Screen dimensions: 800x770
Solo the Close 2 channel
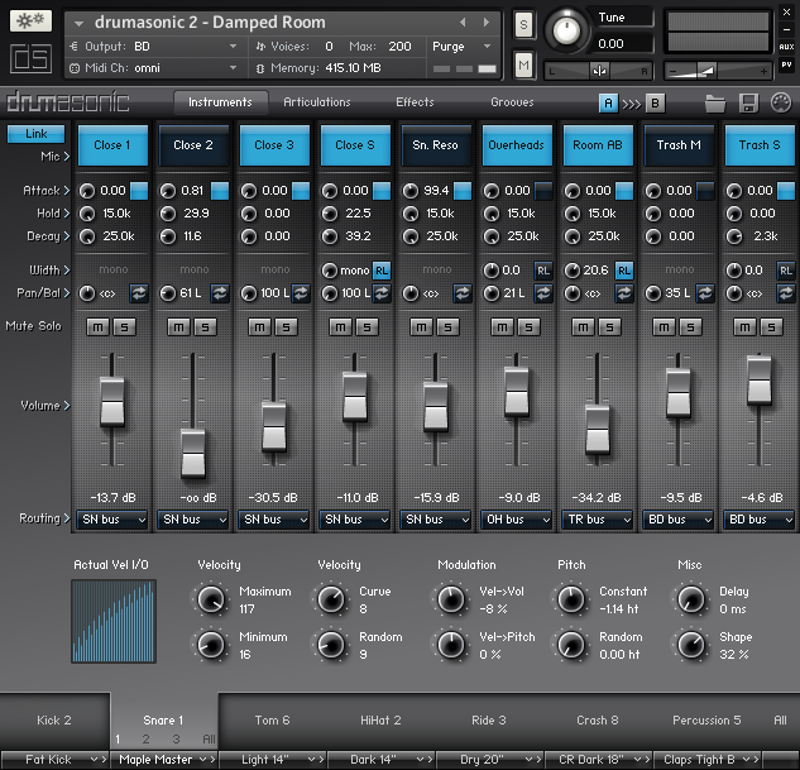point(205,327)
